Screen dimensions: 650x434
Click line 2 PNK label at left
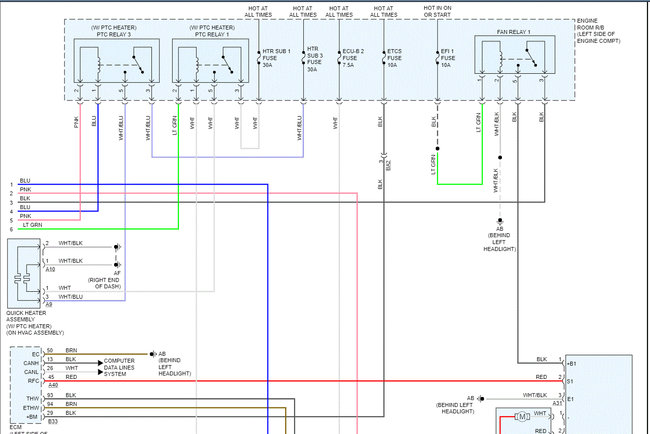pos(25,189)
